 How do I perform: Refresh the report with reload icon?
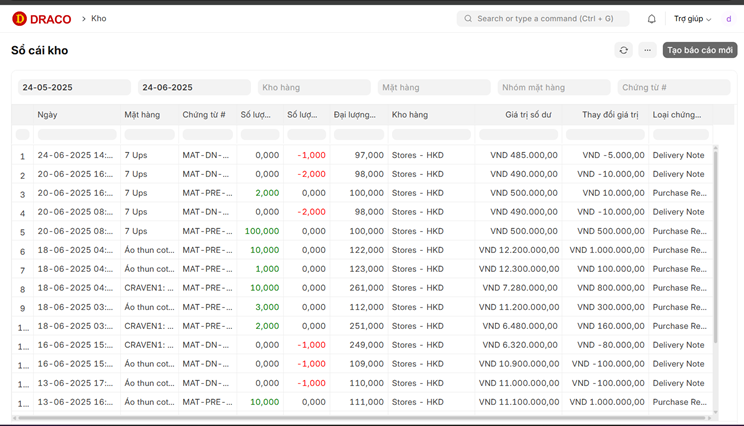623,50
